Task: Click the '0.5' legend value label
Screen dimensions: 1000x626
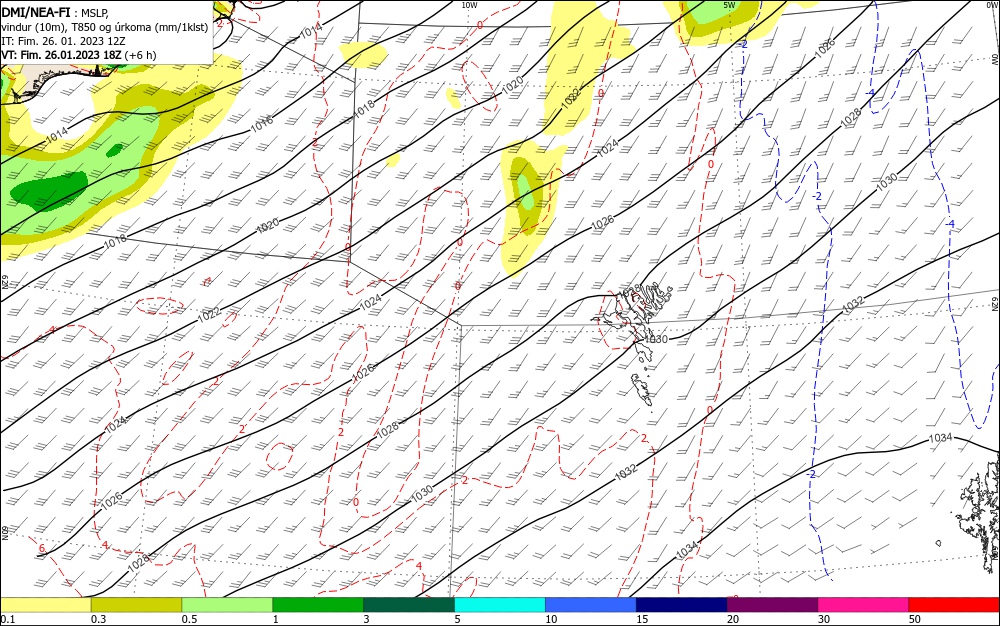Action: (189, 619)
